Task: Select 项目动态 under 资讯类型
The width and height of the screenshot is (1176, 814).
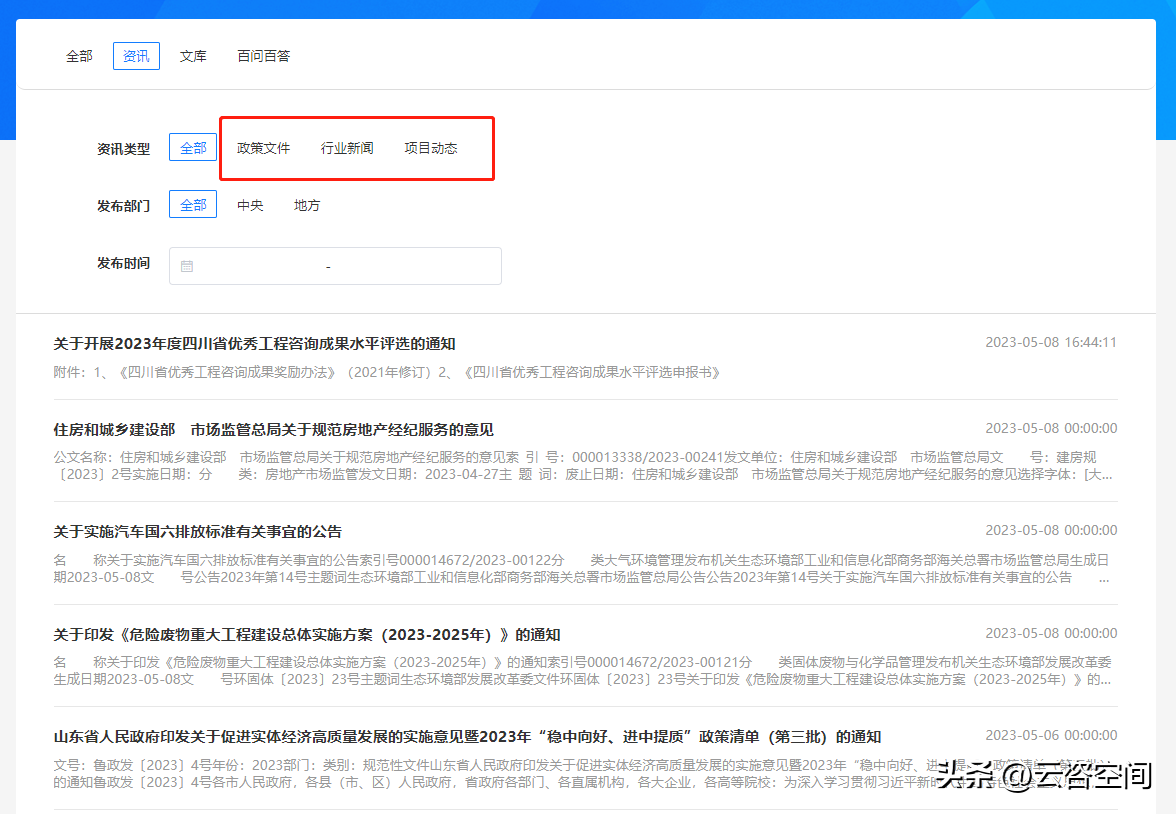Action: pyautogui.click(x=430, y=146)
